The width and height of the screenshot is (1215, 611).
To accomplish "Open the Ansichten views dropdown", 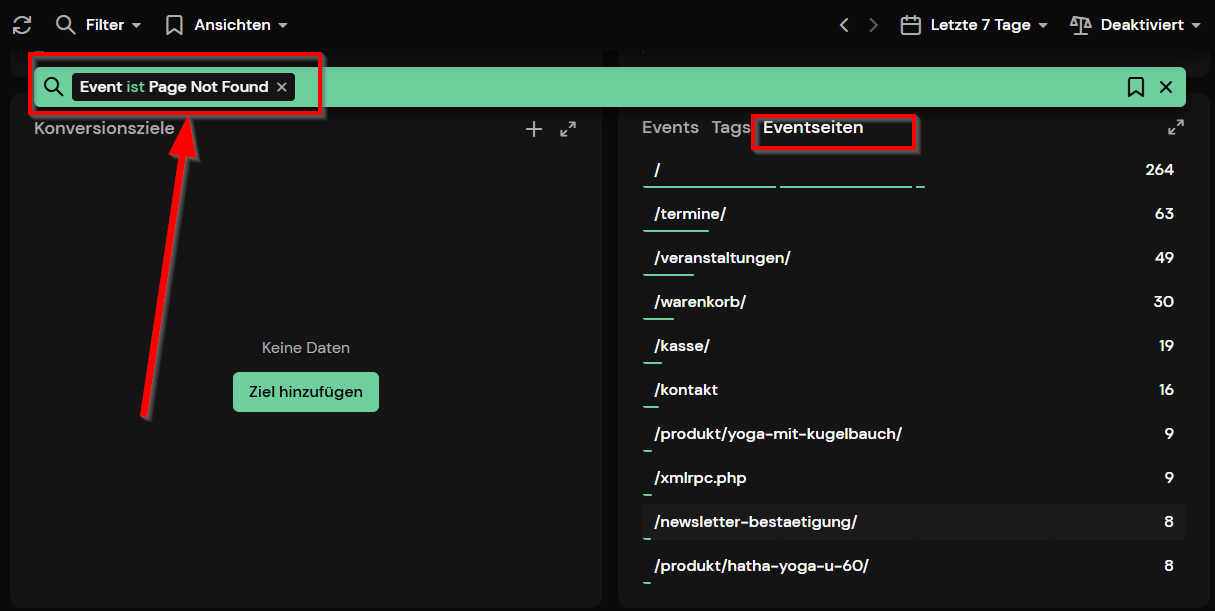I will (x=226, y=25).
